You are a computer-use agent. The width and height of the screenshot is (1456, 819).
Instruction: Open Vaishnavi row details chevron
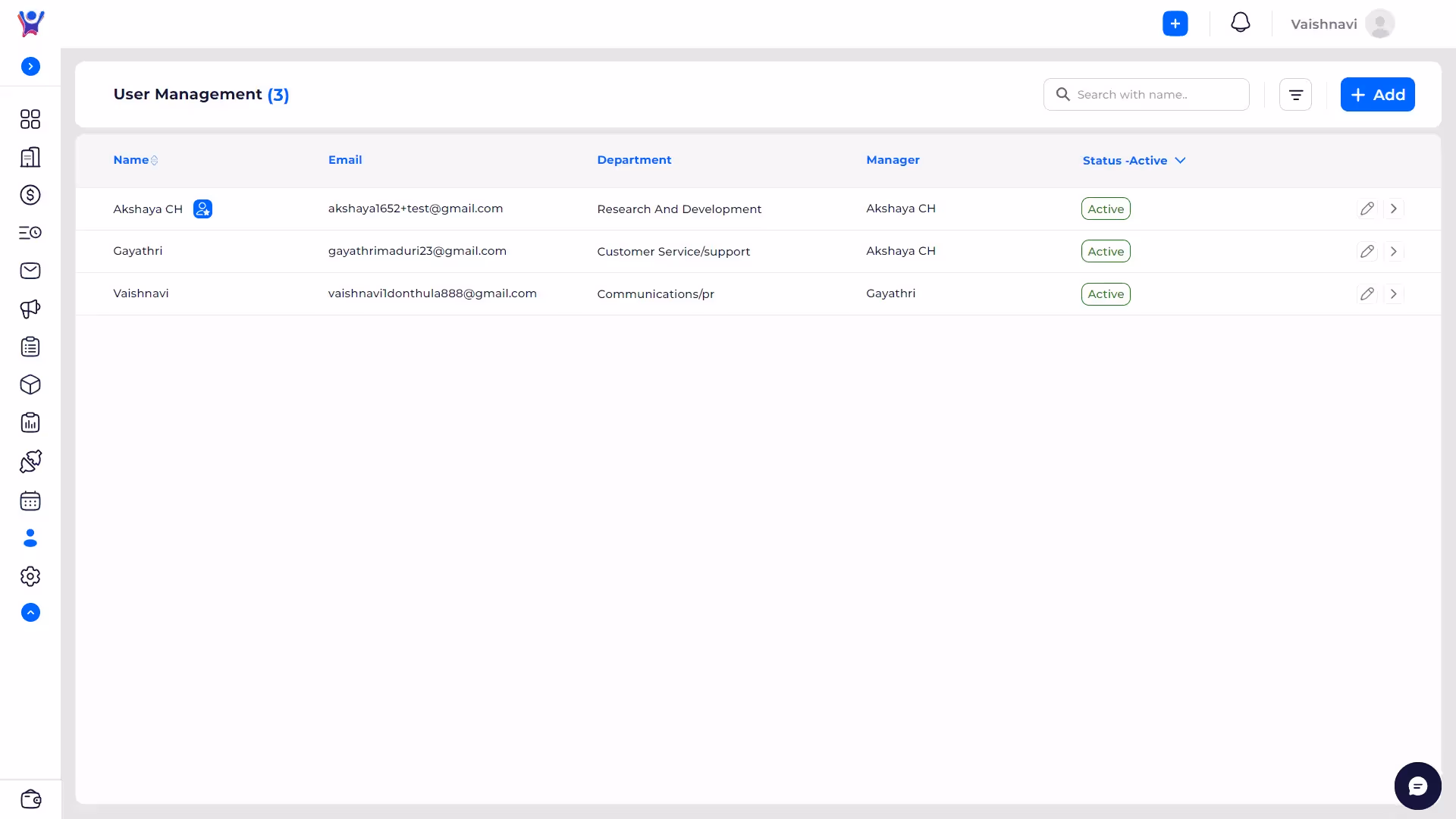1394,293
